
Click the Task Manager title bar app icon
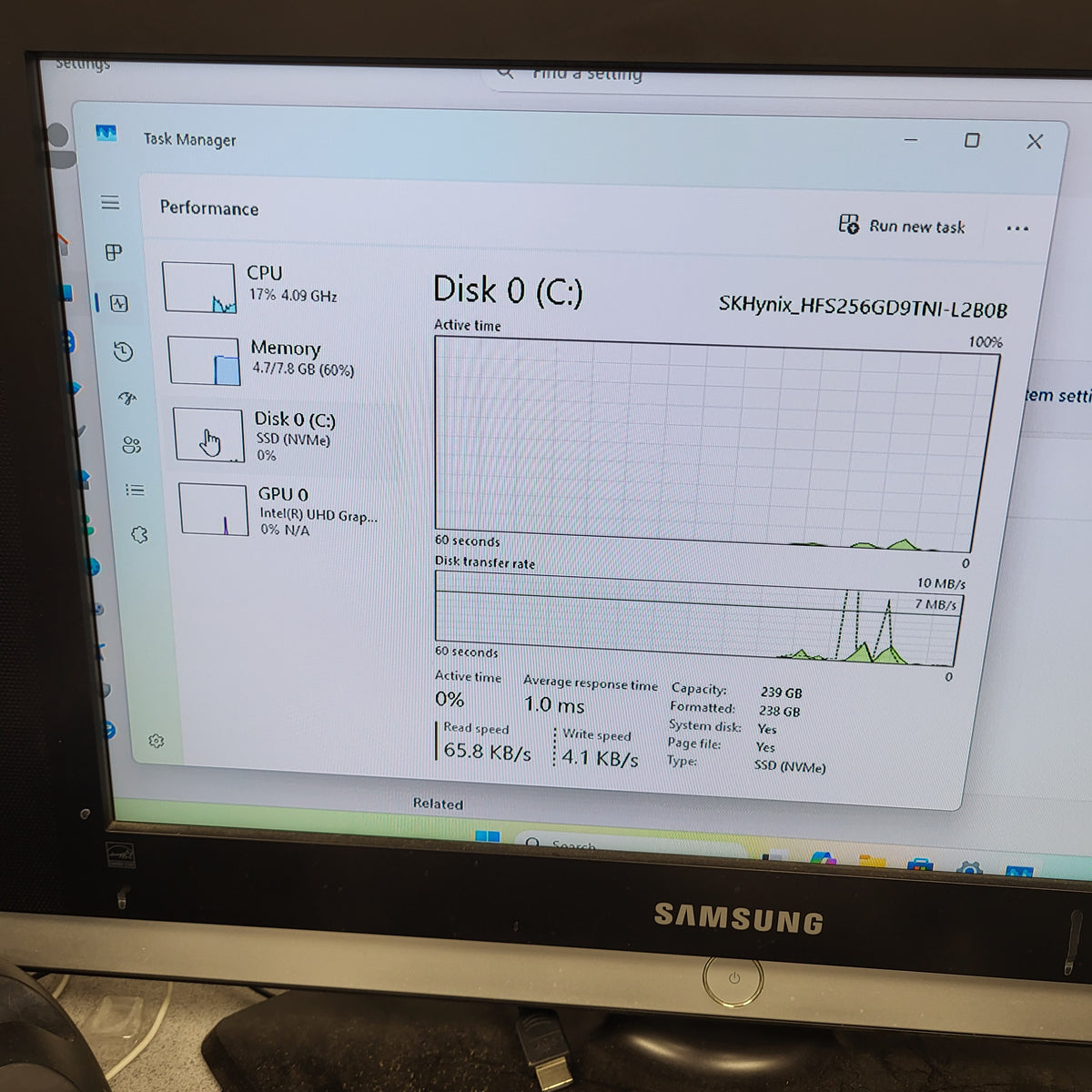point(106,134)
